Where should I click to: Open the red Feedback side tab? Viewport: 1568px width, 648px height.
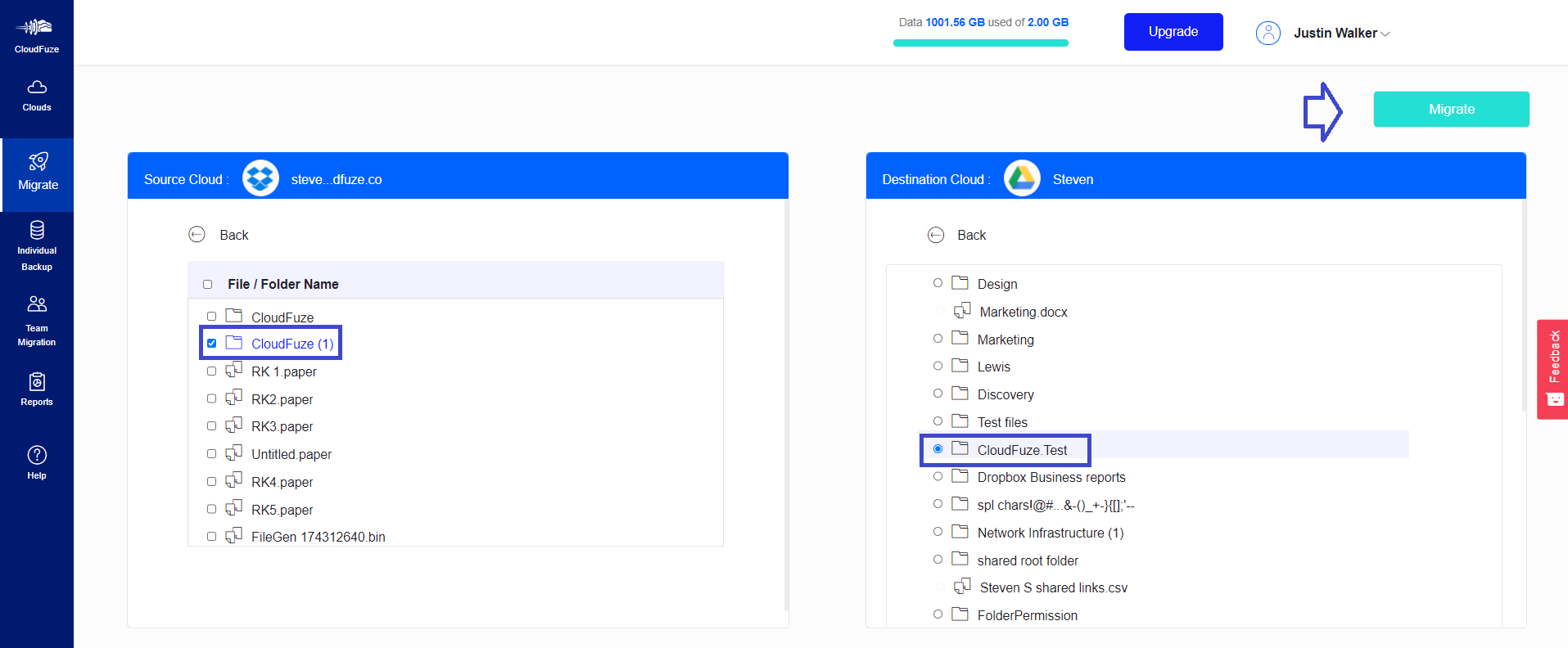(1552, 369)
